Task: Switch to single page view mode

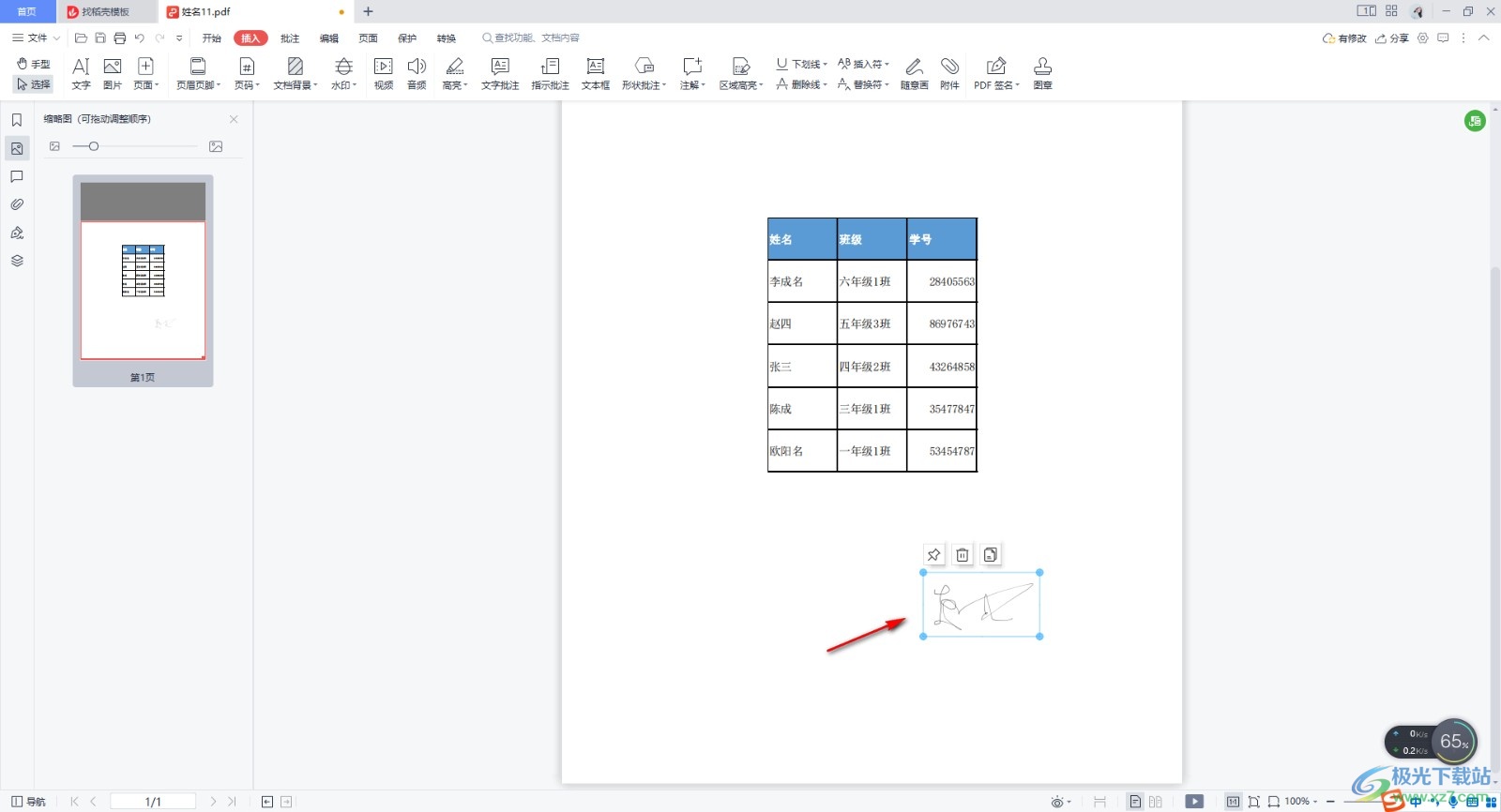Action: [x=1135, y=802]
